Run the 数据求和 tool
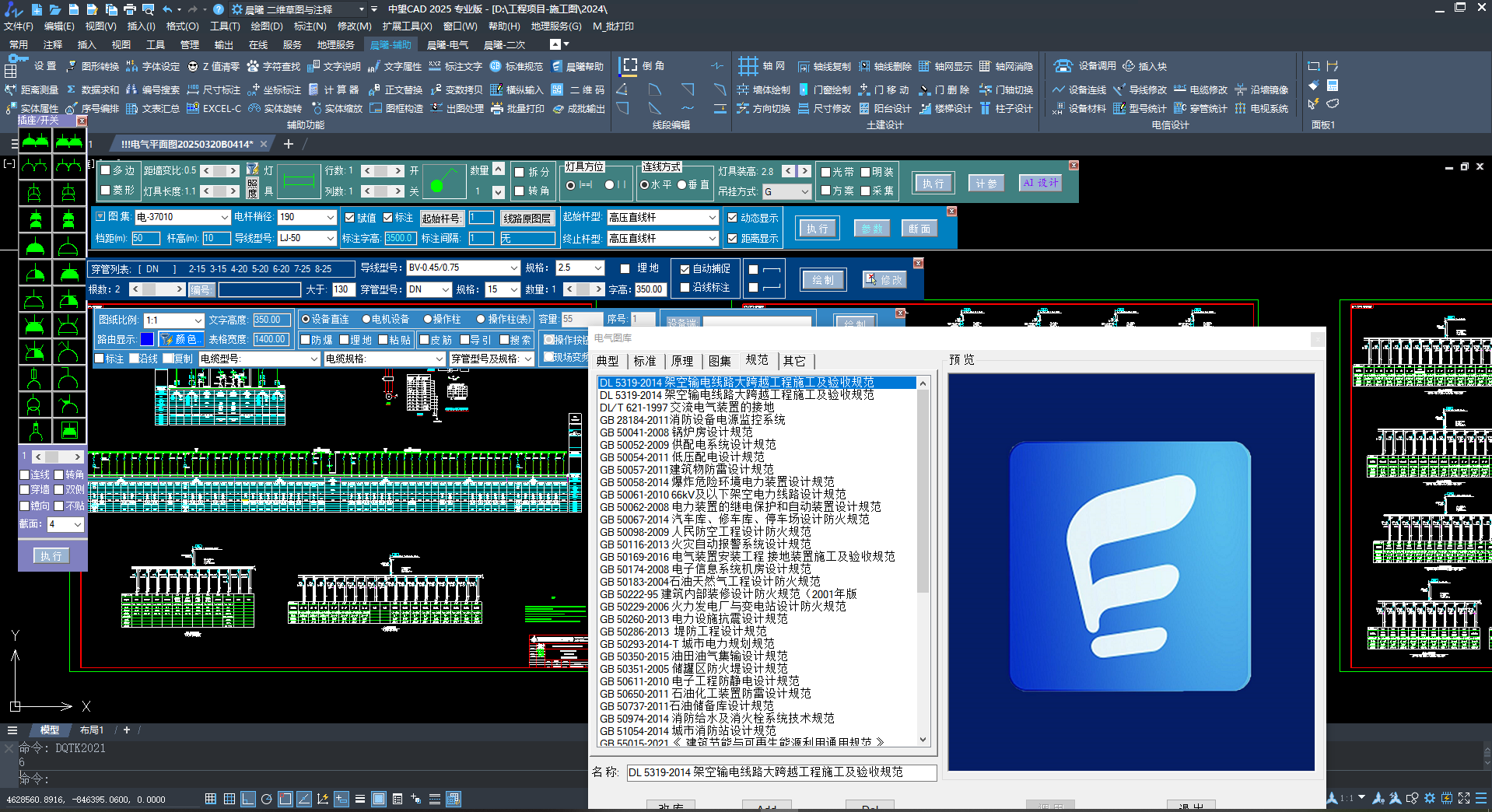1492x812 pixels. (93, 90)
